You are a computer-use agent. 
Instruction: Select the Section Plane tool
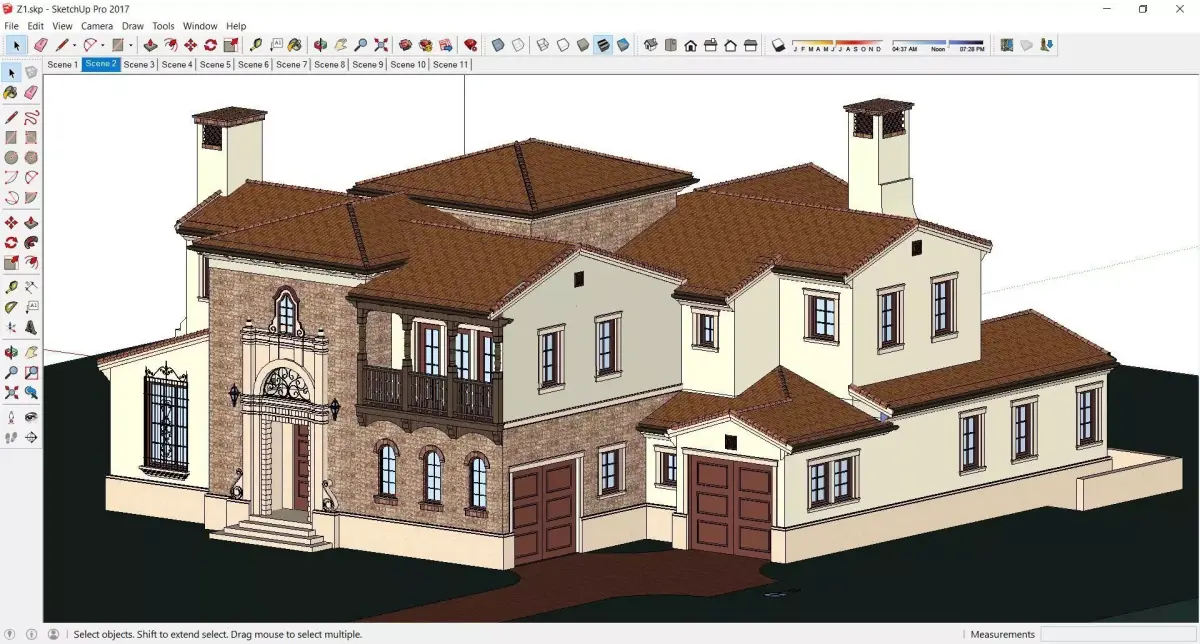tap(31, 438)
